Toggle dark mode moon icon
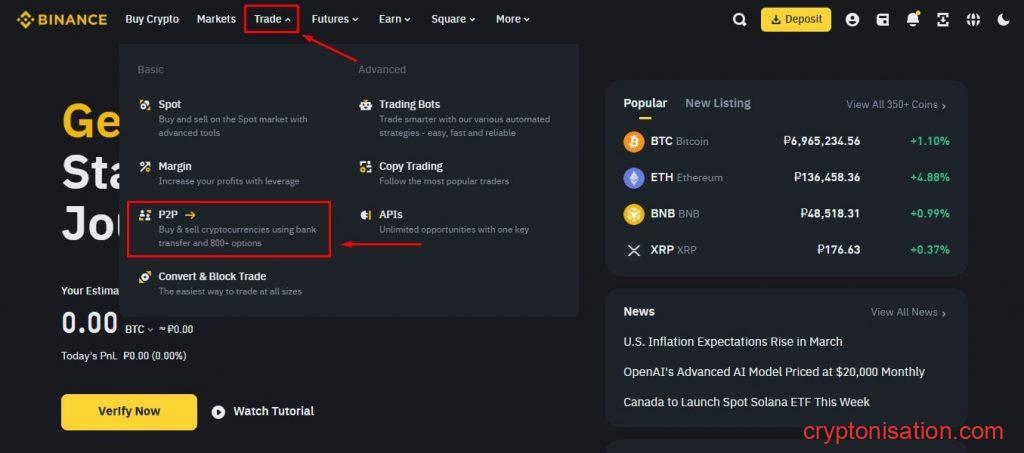Screen dimensions: 1024x453 tap(1003, 19)
